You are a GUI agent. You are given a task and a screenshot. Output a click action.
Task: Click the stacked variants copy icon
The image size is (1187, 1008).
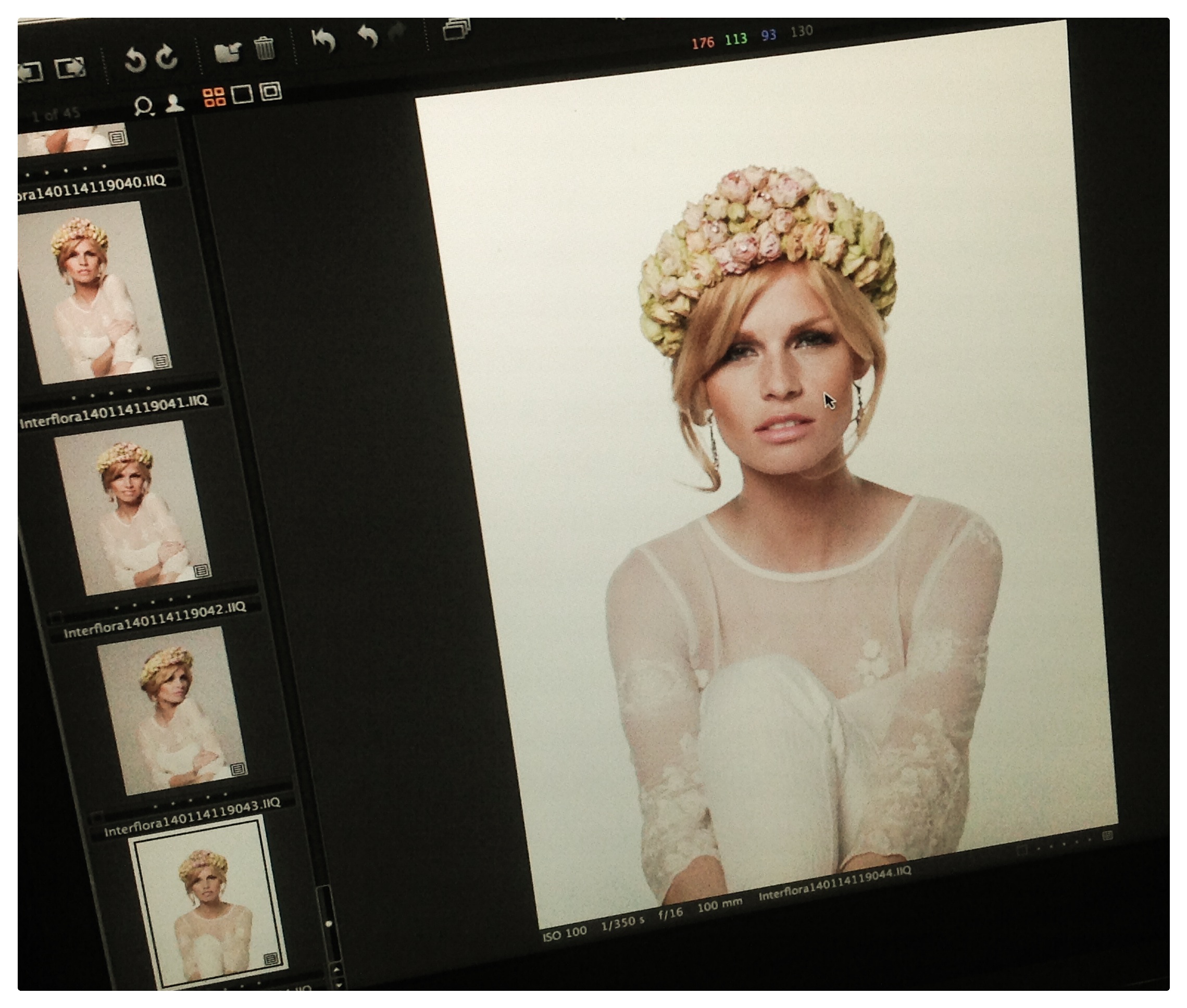[x=457, y=29]
